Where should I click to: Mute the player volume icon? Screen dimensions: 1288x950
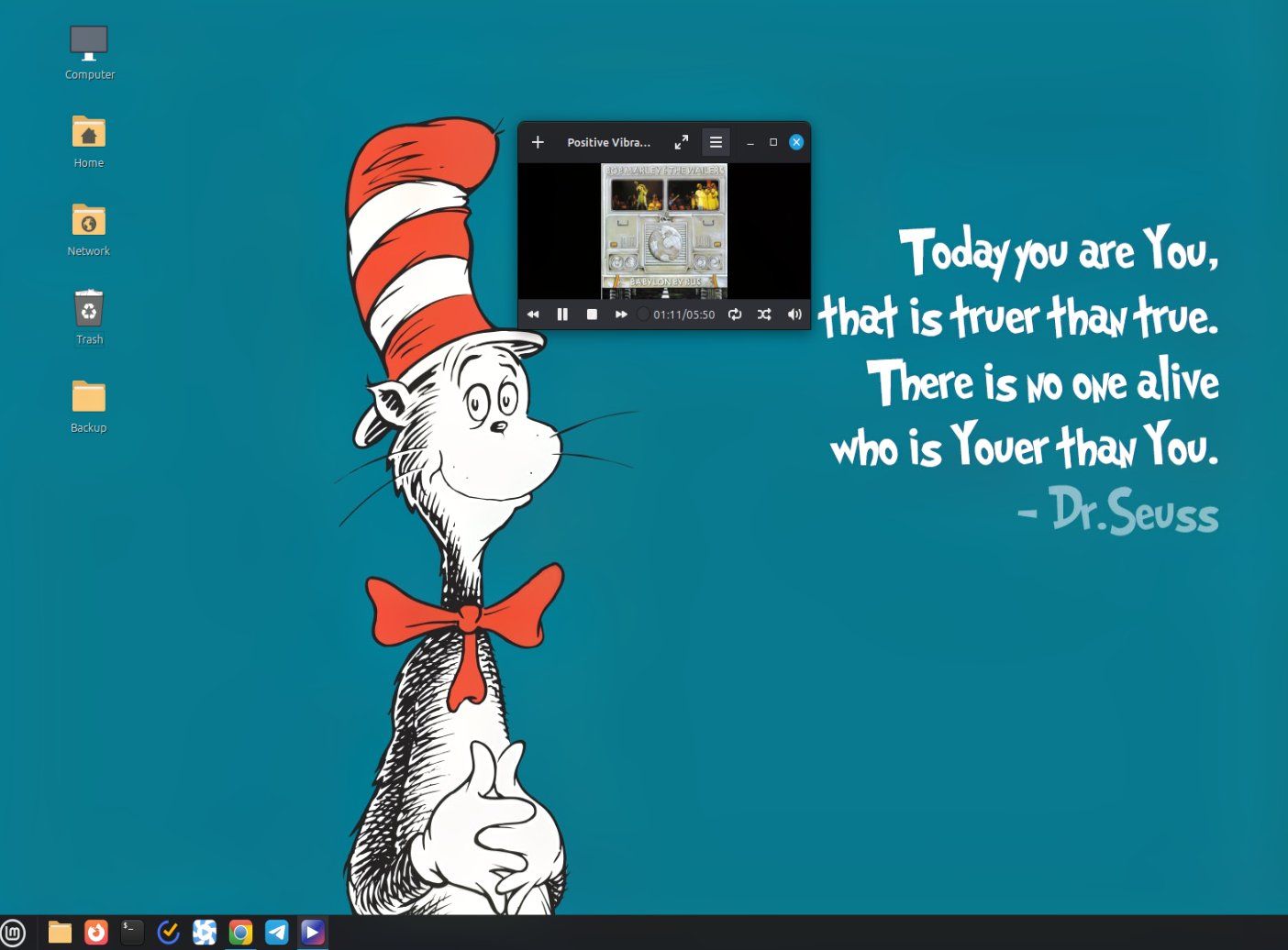[794, 315]
